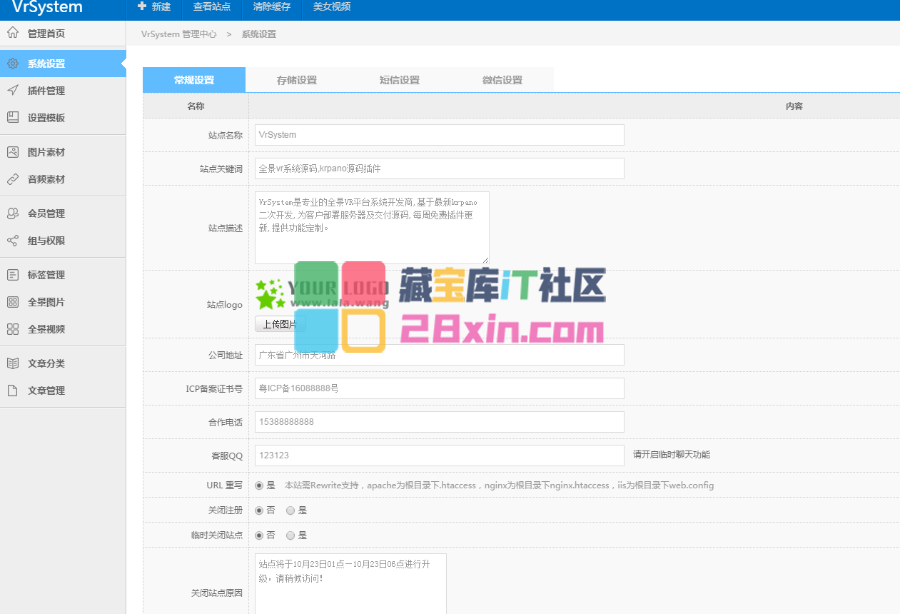Click 查看站点 in the top bar
Image resolution: width=900 pixels, height=614 pixels.
tap(211, 7)
